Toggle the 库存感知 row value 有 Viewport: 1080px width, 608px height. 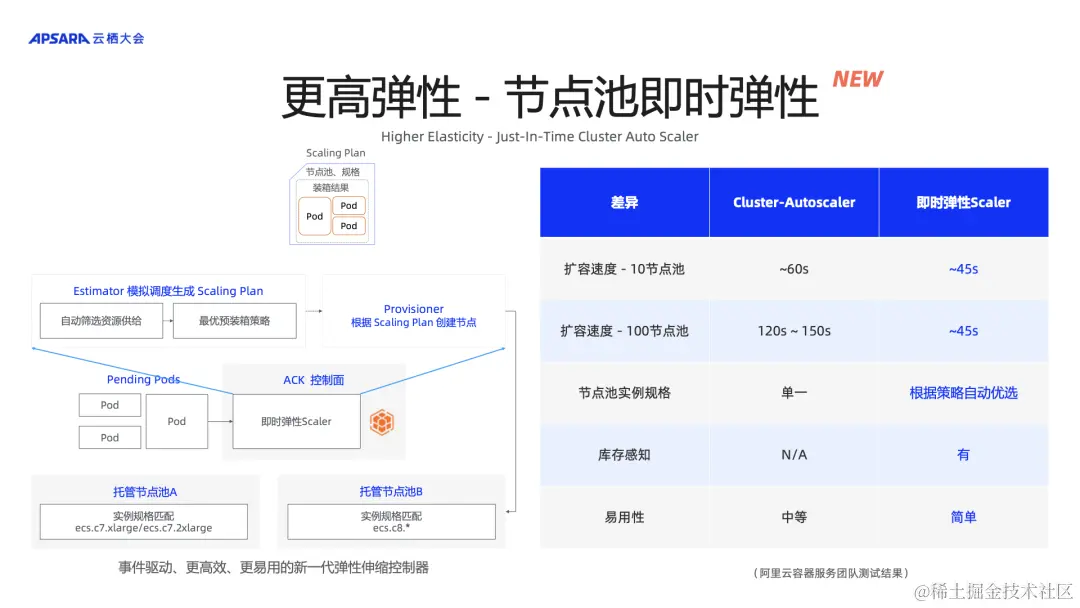click(x=963, y=454)
